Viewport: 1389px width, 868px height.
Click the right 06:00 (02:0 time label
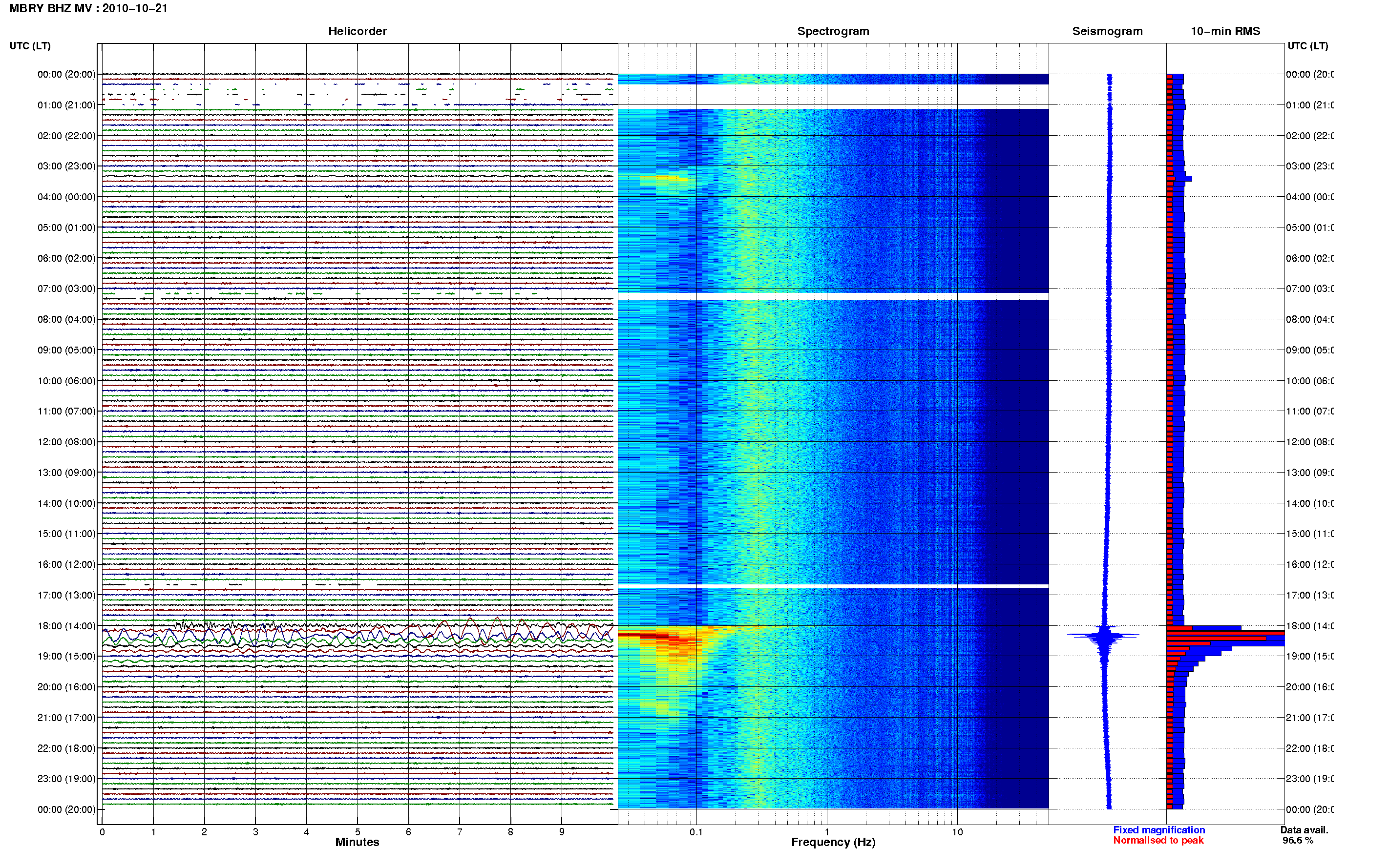1309,258
